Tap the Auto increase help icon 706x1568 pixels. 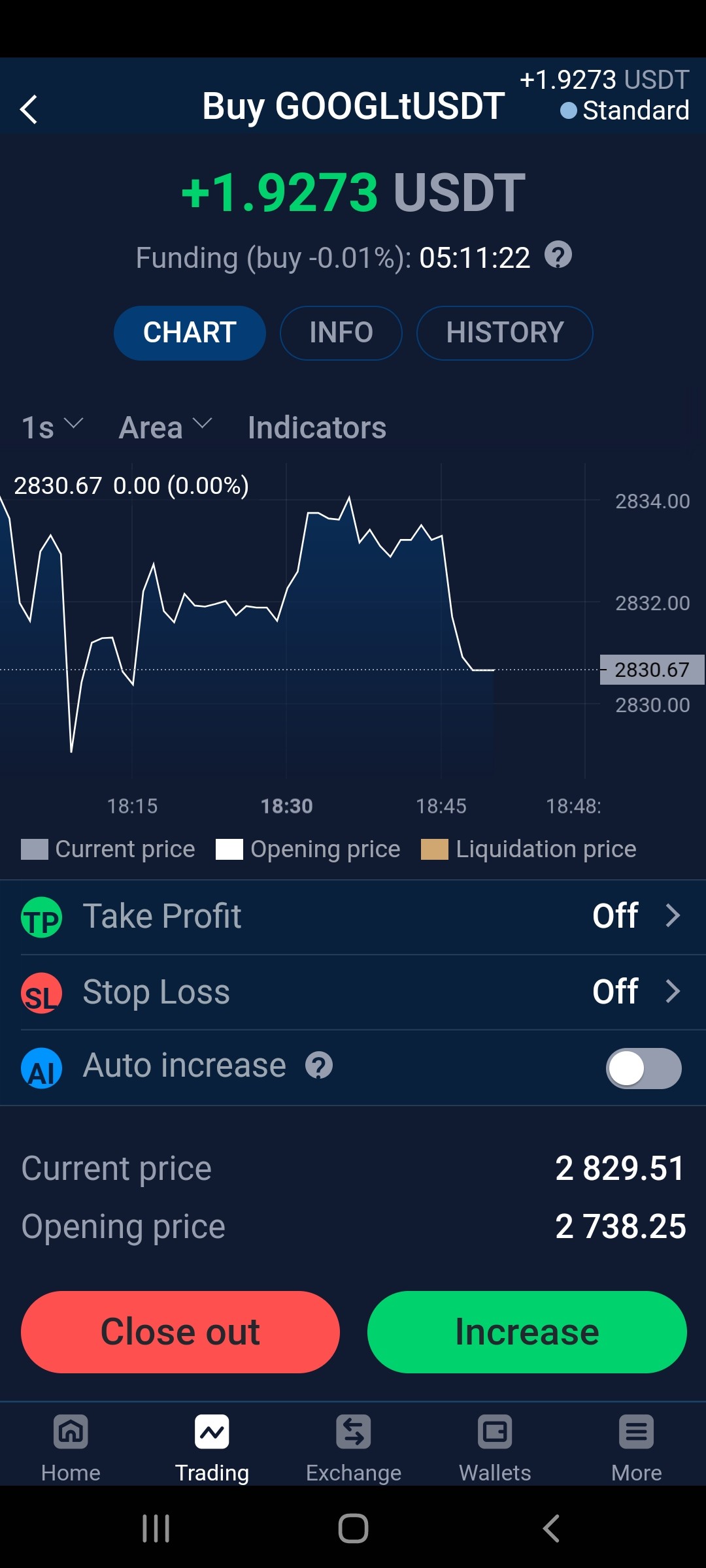(319, 1066)
